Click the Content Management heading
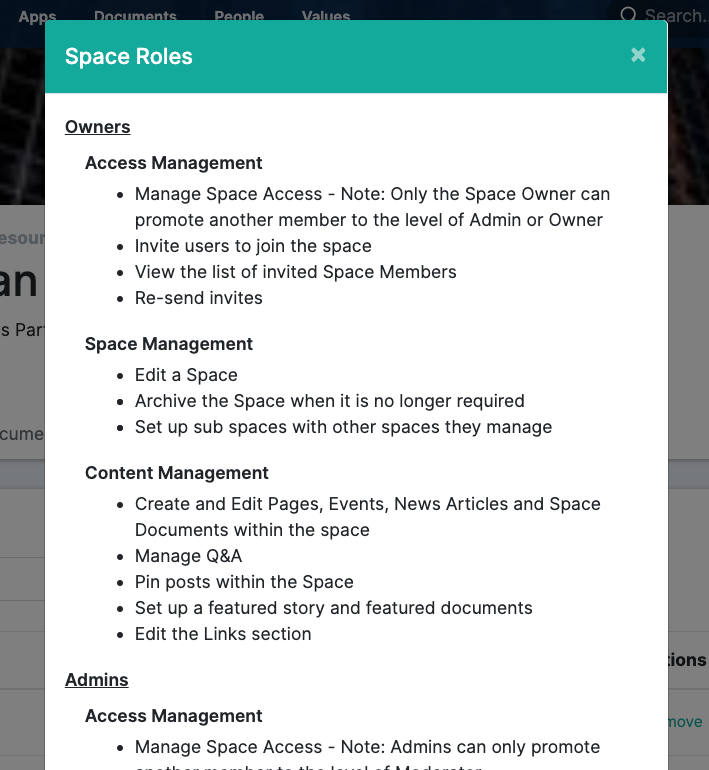 (x=177, y=473)
